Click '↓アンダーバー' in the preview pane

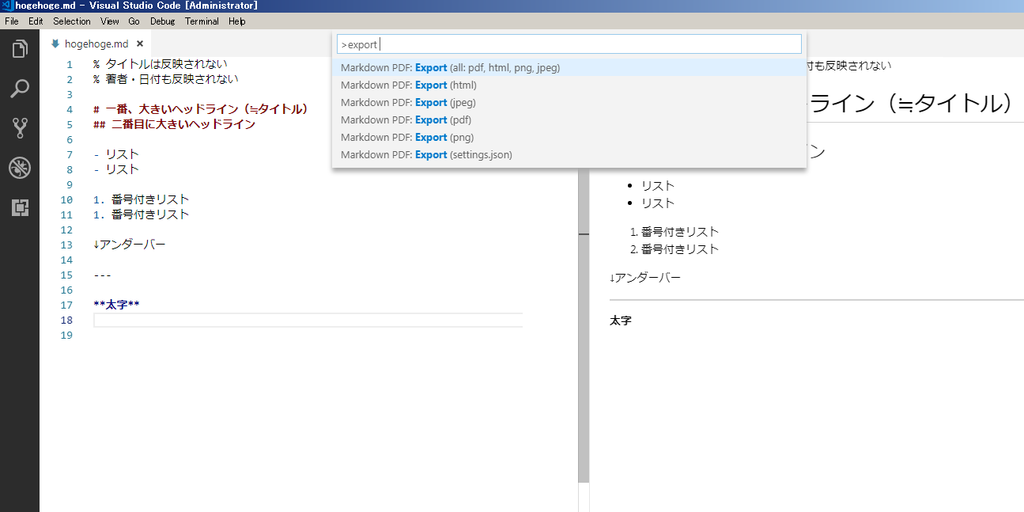(x=645, y=278)
